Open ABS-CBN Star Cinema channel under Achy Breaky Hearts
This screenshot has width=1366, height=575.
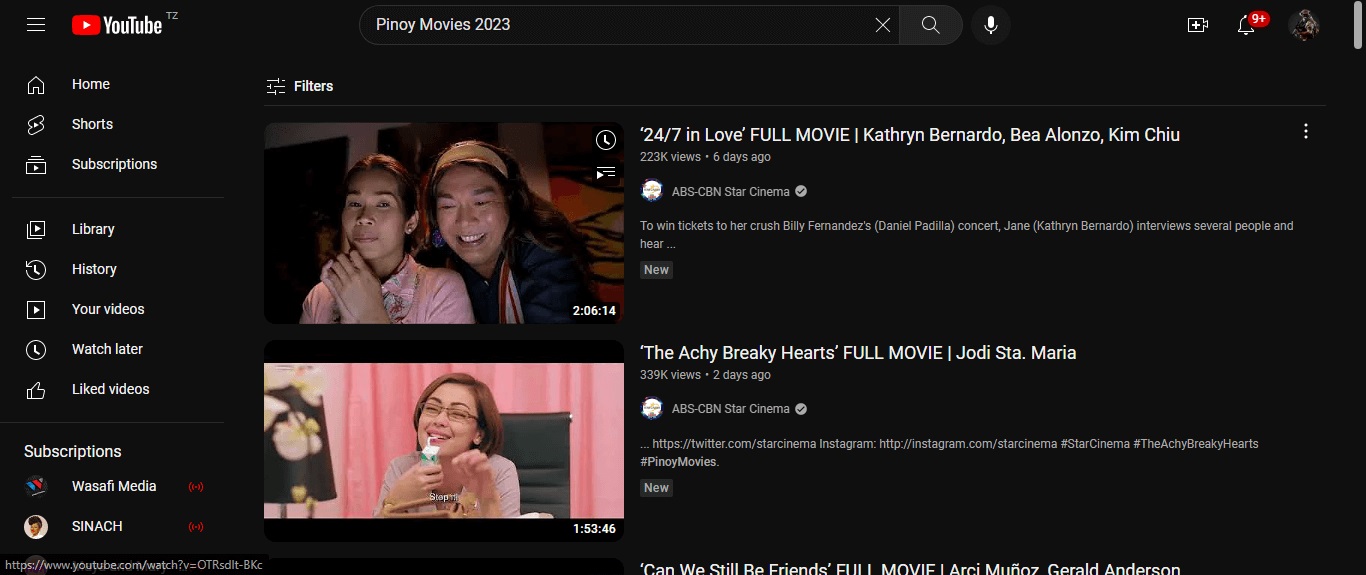point(731,409)
